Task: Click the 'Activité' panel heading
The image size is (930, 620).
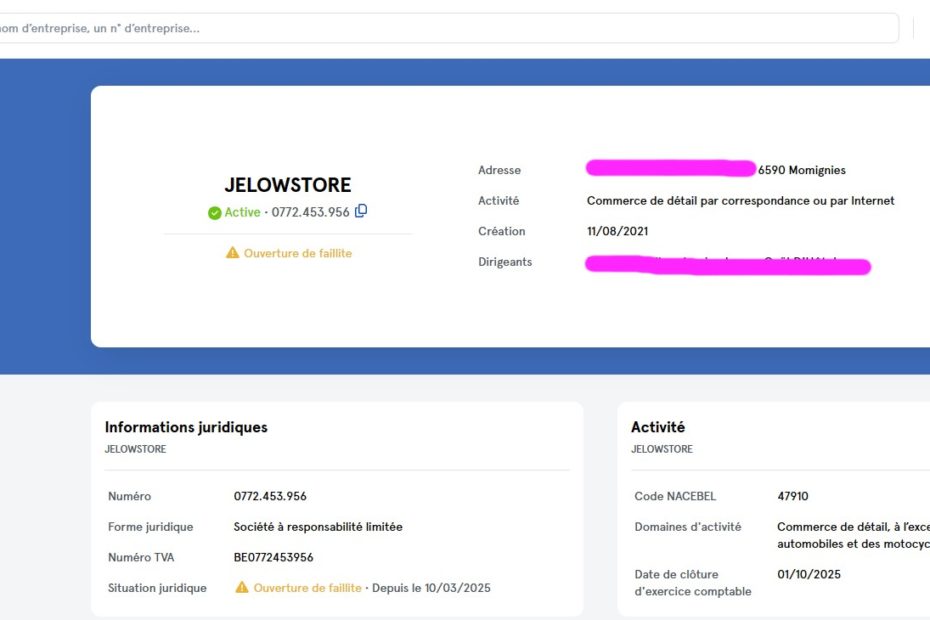Action: 658,427
